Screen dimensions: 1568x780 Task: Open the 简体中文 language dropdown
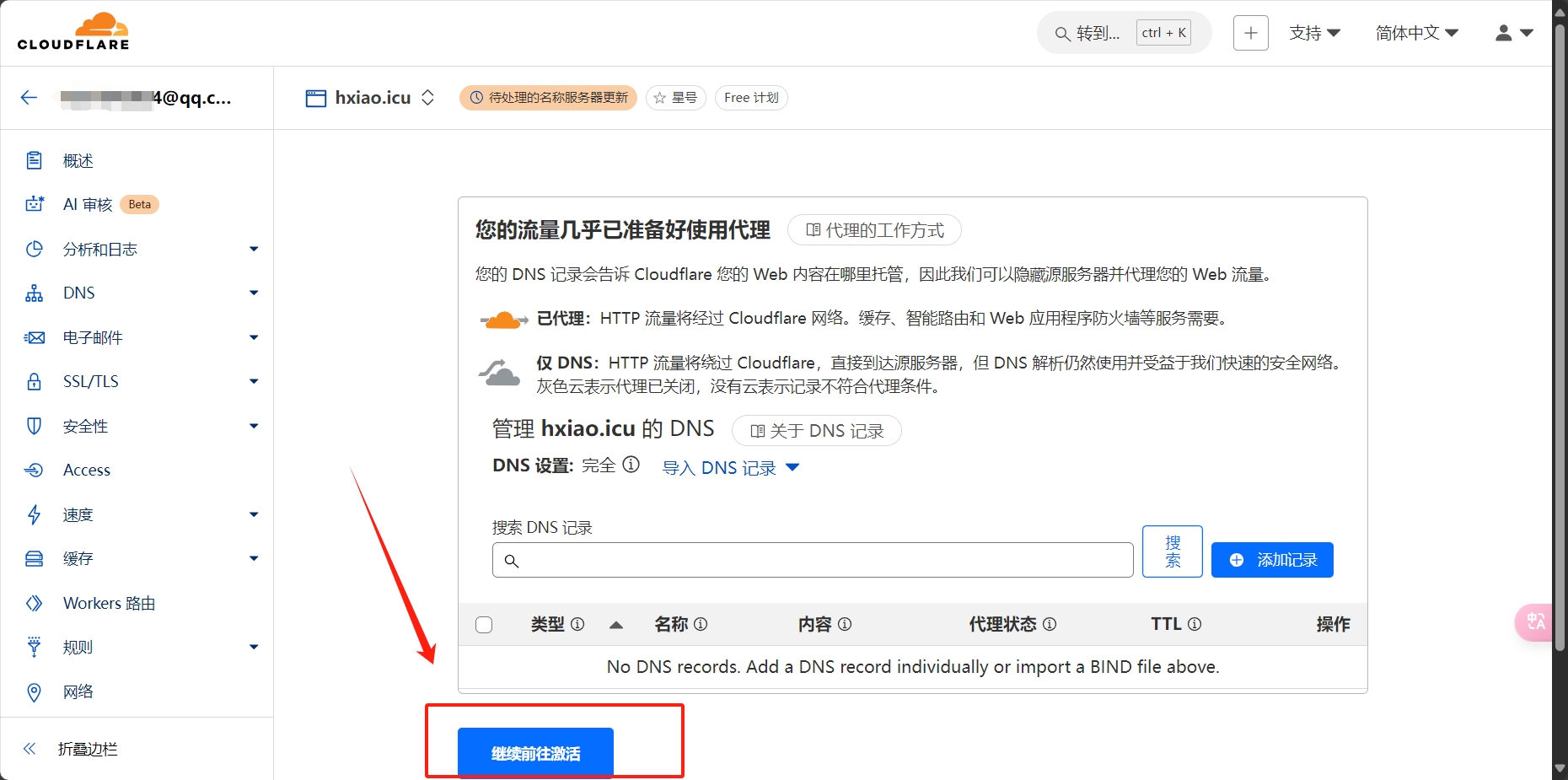click(x=1416, y=33)
